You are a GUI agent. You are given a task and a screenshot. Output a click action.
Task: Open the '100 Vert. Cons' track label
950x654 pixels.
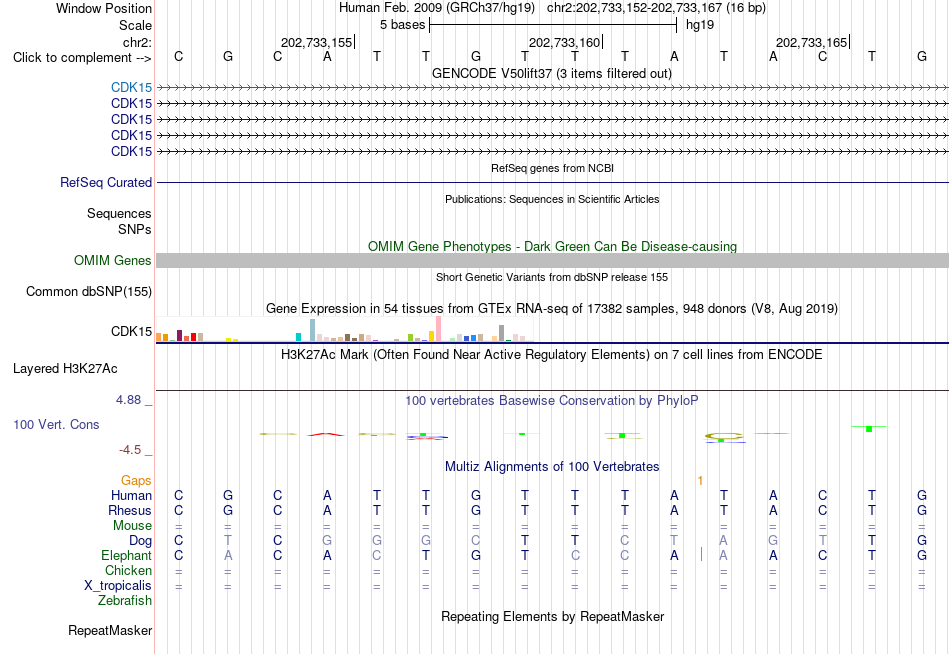(56, 424)
